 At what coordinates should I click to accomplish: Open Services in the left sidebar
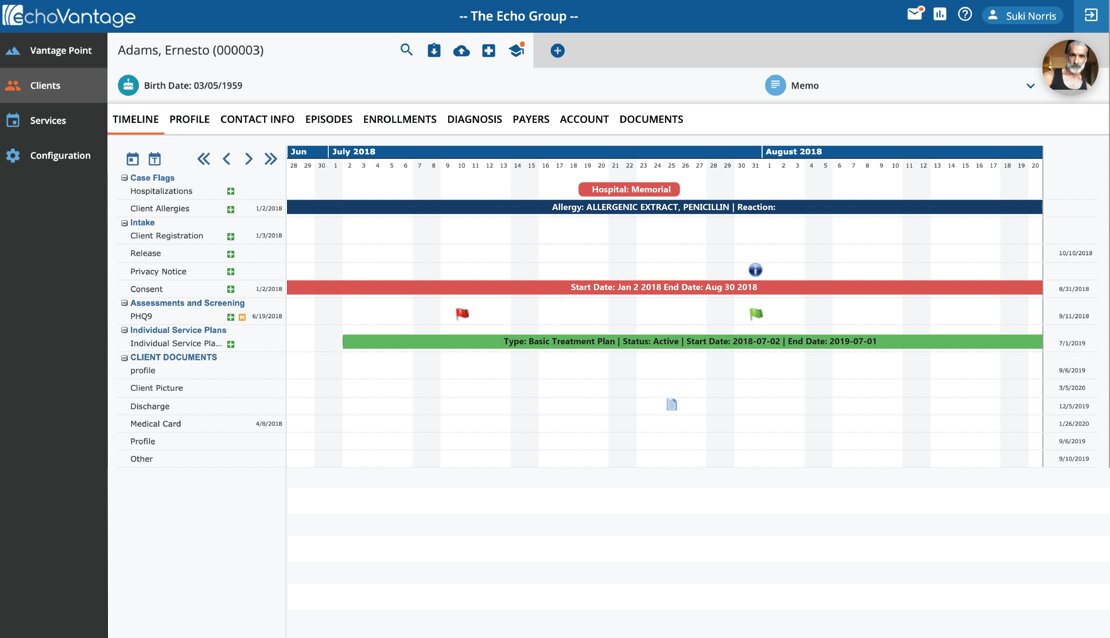click(48, 121)
